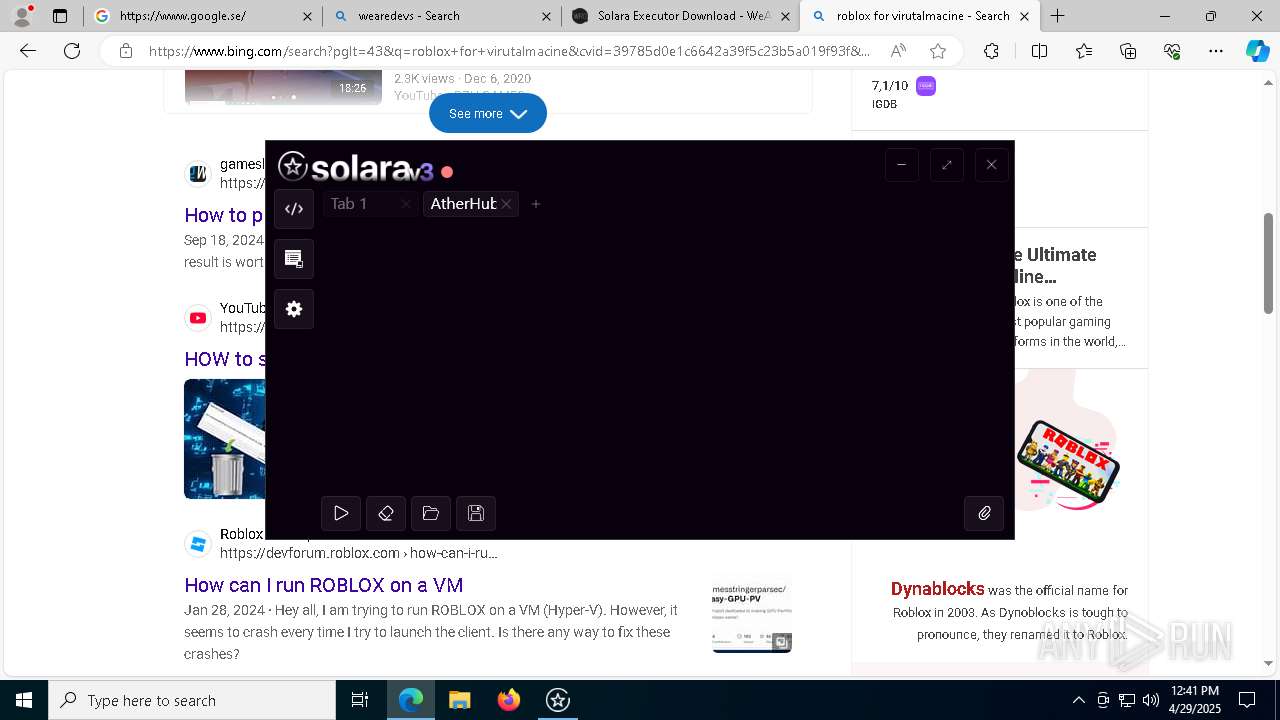1280x720 pixels.
Task: Close the Solara window
Action: click(991, 165)
